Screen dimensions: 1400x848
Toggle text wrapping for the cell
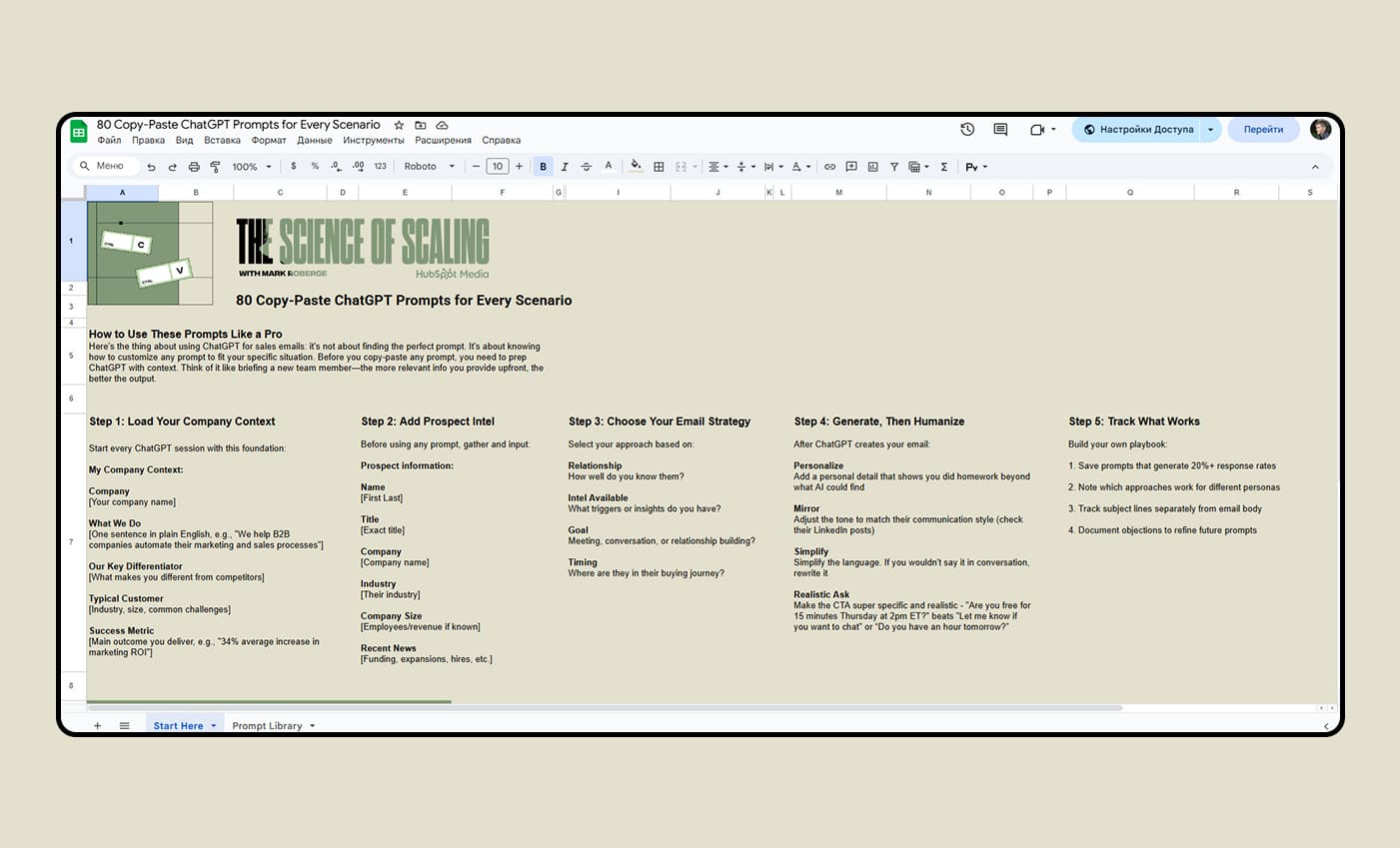click(x=767, y=167)
